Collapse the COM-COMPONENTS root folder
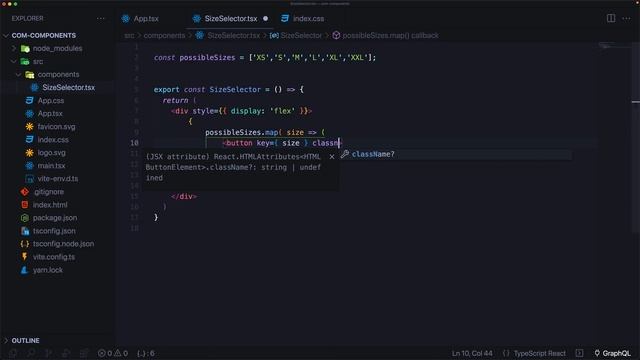 [6, 36]
